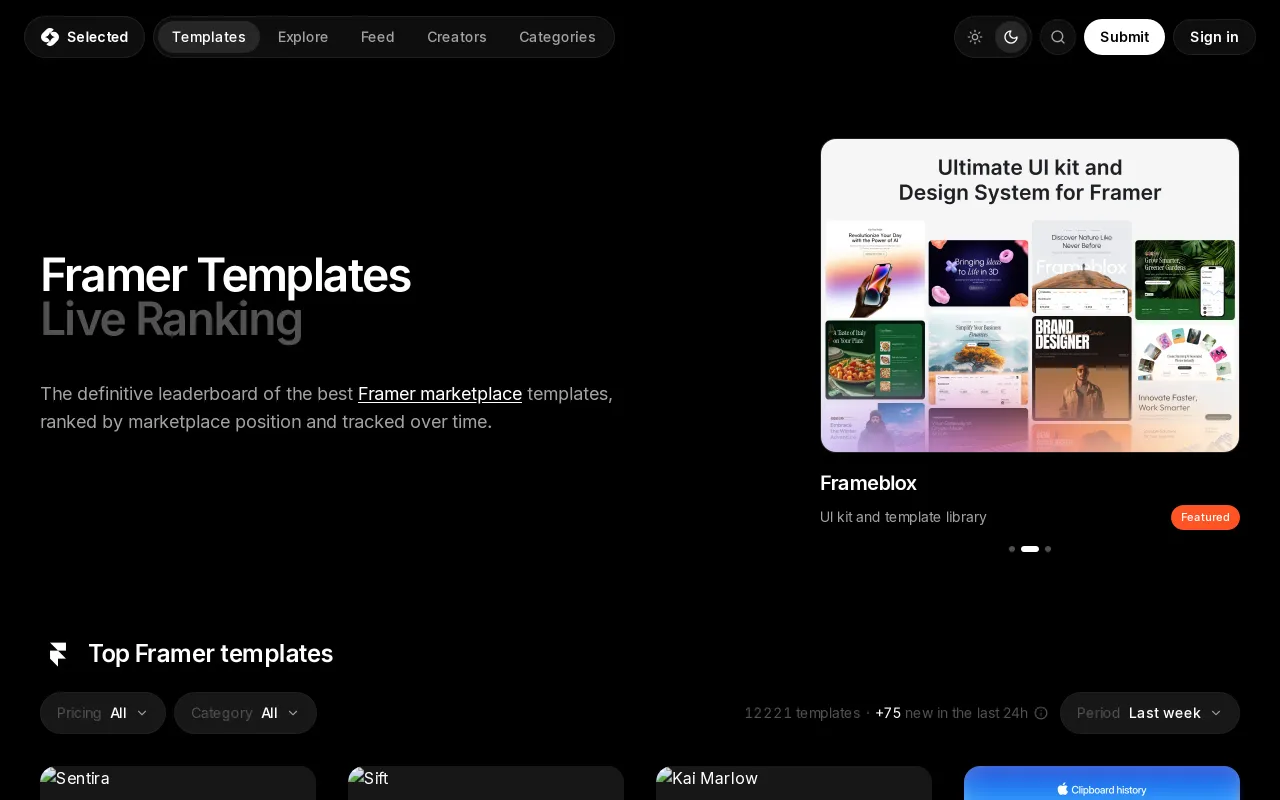Follow the Framer marketplace link

[x=440, y=394]
